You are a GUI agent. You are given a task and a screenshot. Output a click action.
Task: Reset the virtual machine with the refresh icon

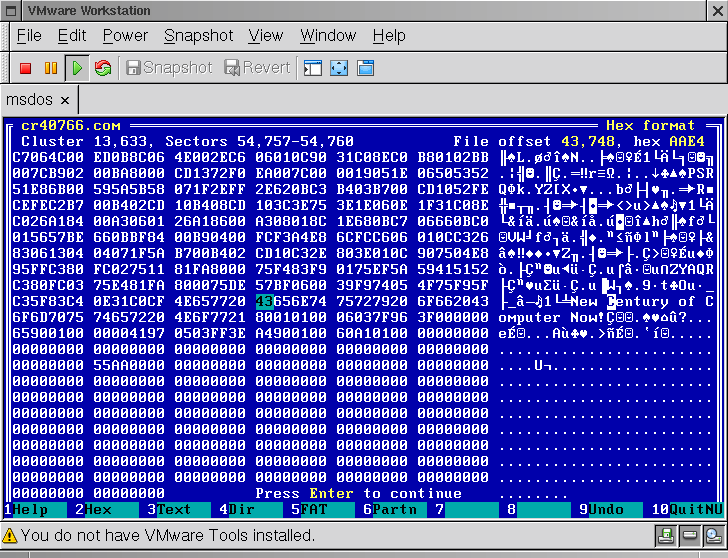[x=103, y=68]
